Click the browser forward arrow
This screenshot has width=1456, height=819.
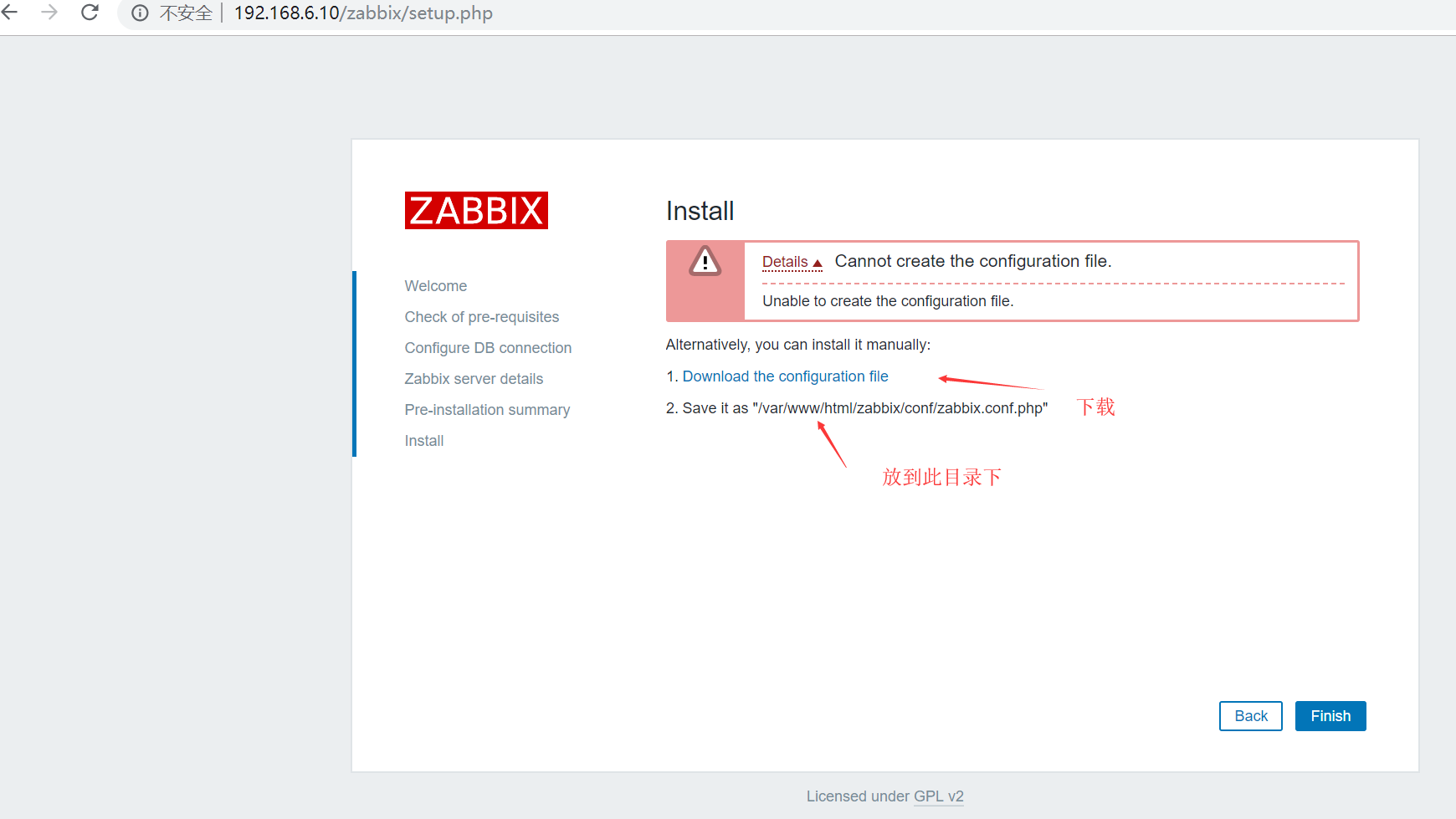click(49, 13)
